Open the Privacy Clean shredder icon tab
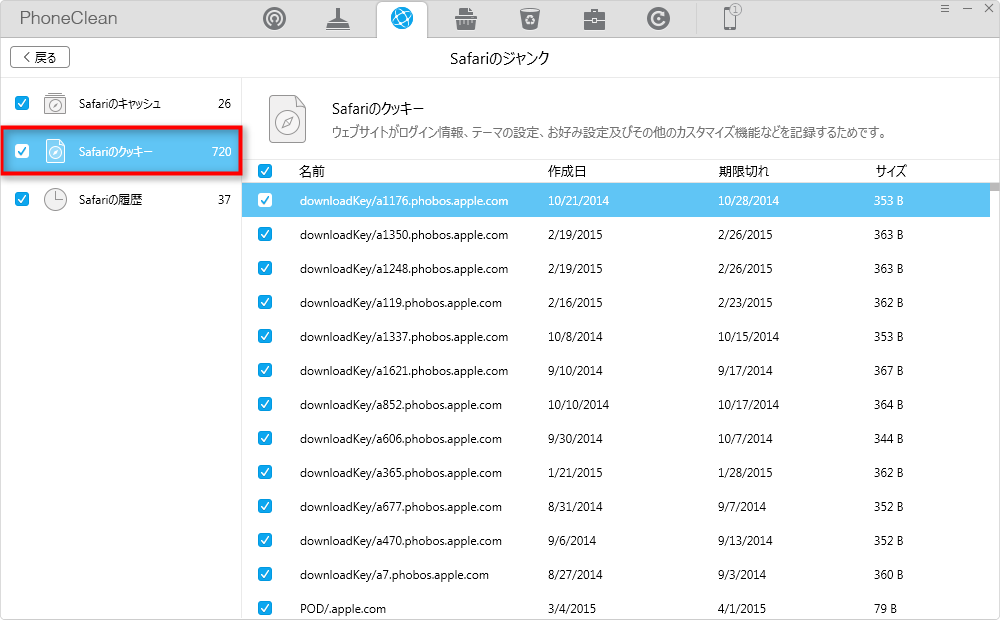1000x620 pixels. (466, 18)
